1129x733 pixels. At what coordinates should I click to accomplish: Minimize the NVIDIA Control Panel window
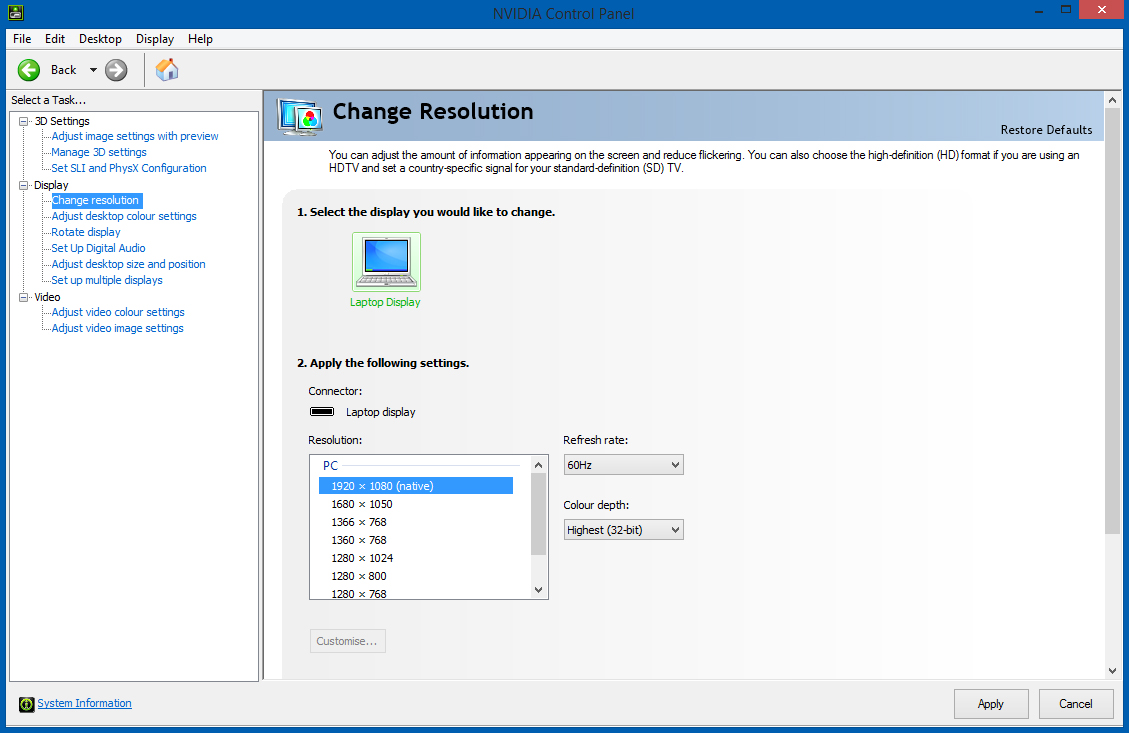click(1039, 11)
